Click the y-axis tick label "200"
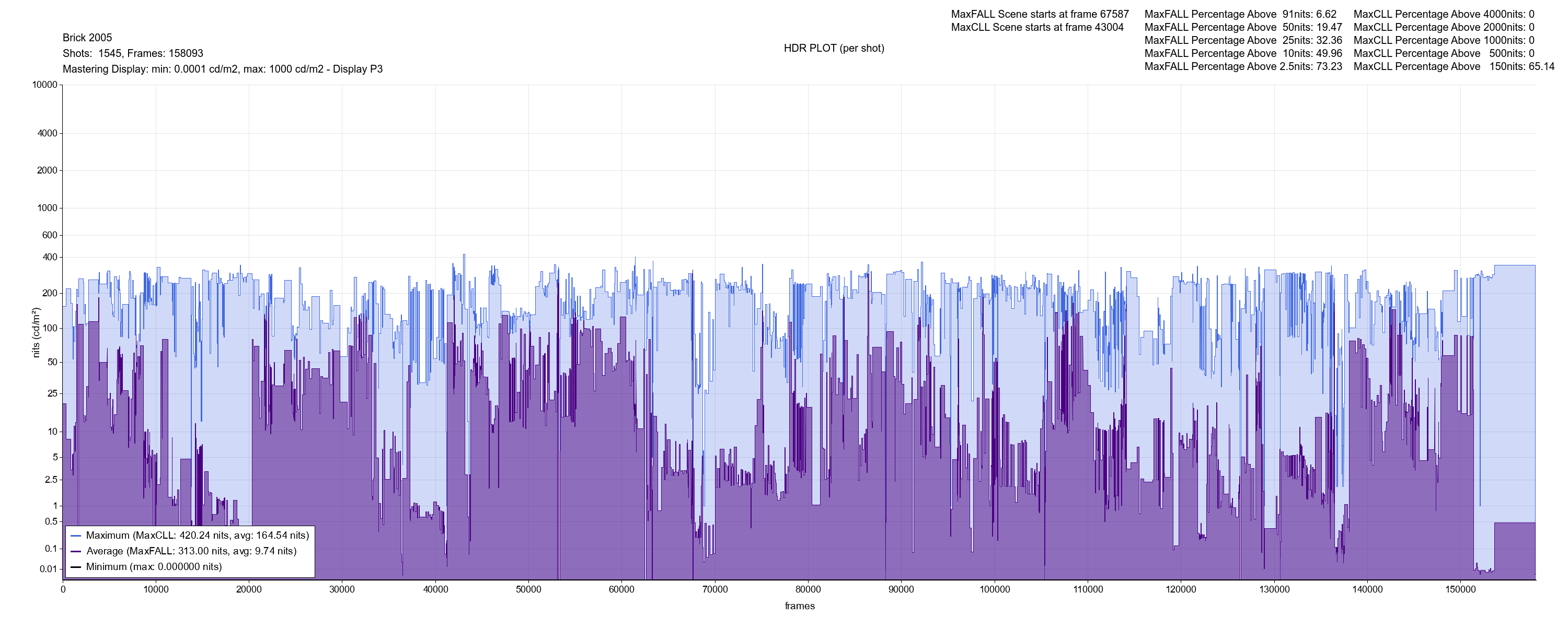This screenshot has width=1568, height=627. 50,294
